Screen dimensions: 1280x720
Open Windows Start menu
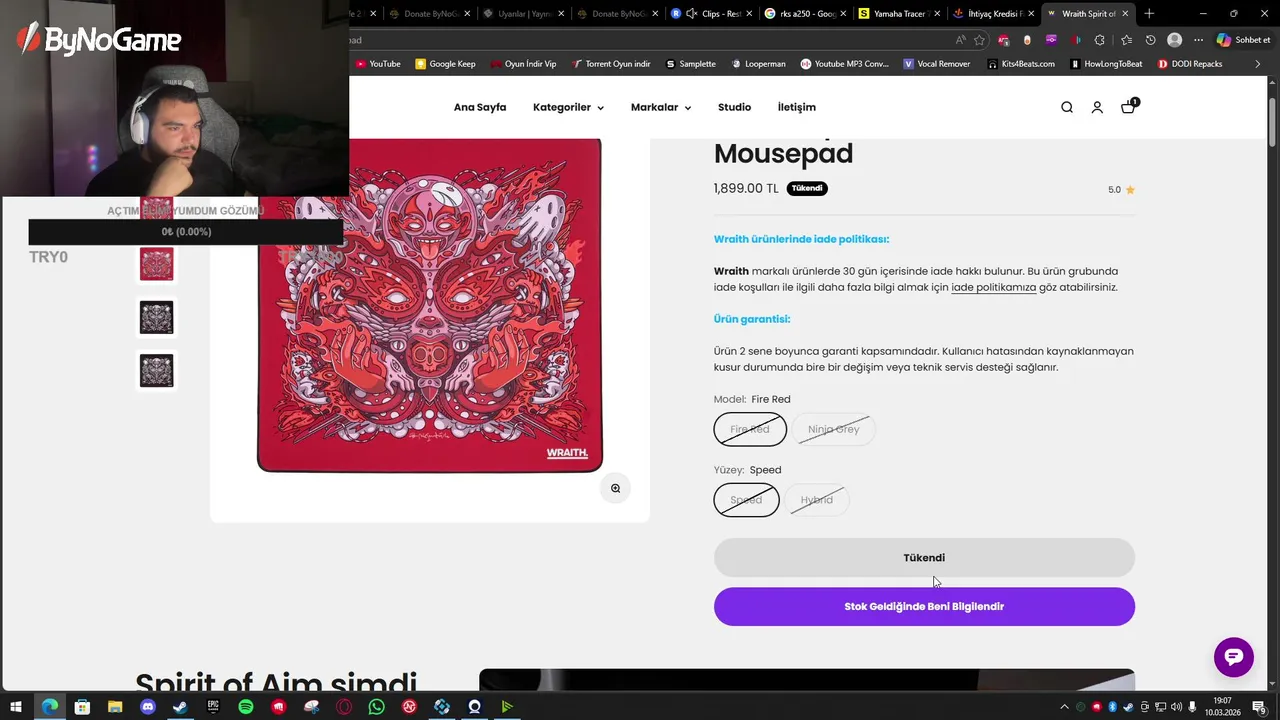click(x=16, y=707)
